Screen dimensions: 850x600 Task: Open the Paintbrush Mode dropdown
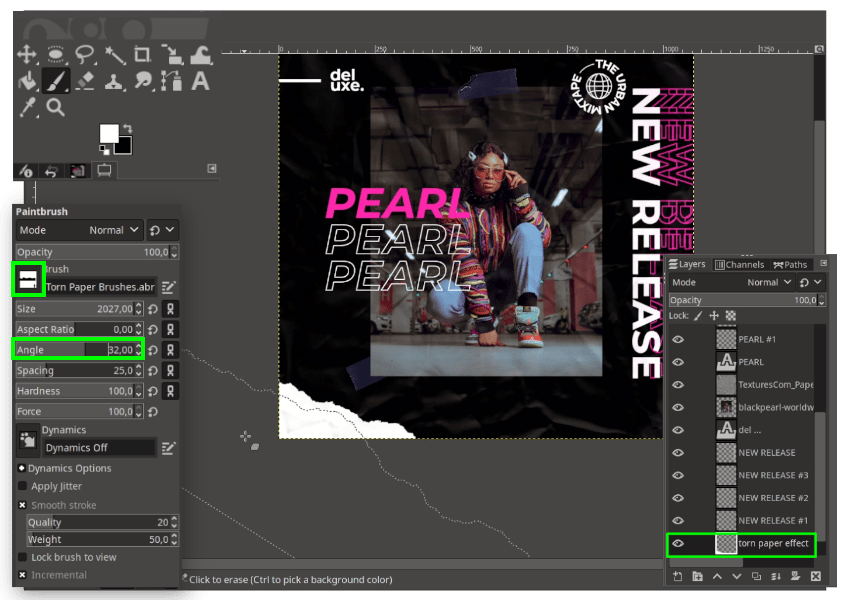79,230
